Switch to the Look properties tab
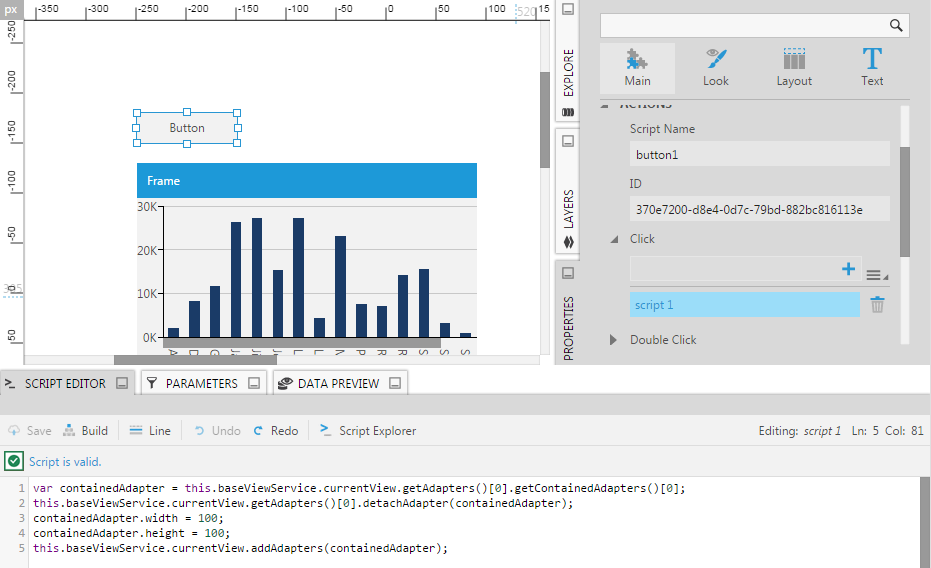Viewport: 931px width, 568px height. click(715, 68)
